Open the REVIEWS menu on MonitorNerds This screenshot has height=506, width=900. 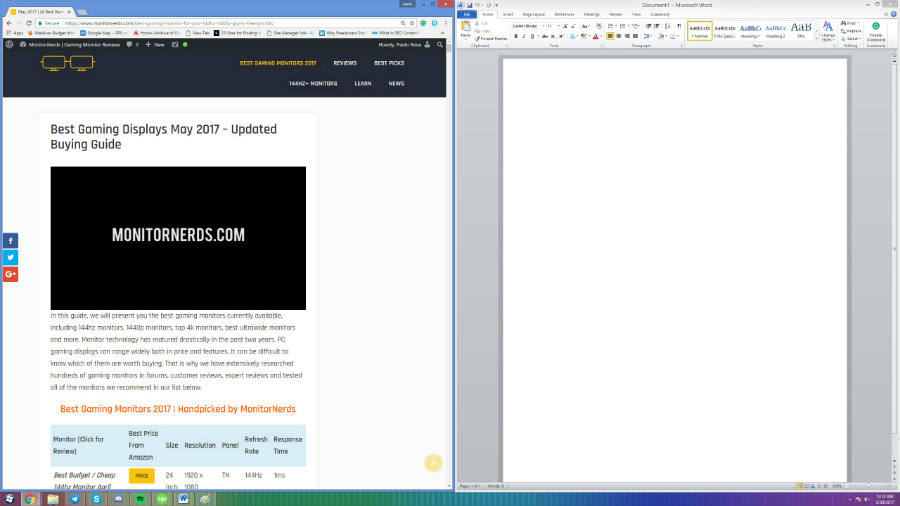click(x=345, y=63)
